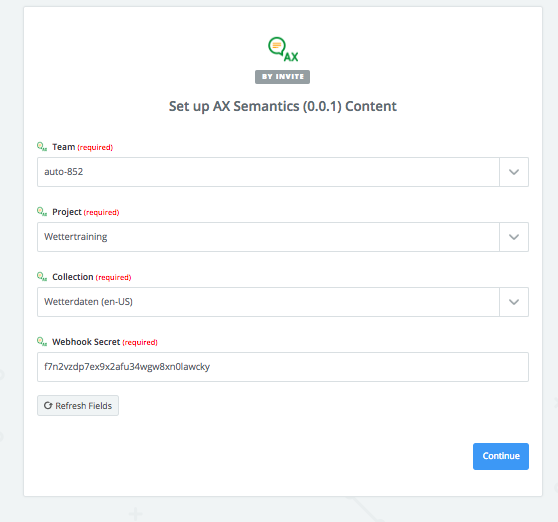Expand the Team dropdown chevron

click(514, 172)
